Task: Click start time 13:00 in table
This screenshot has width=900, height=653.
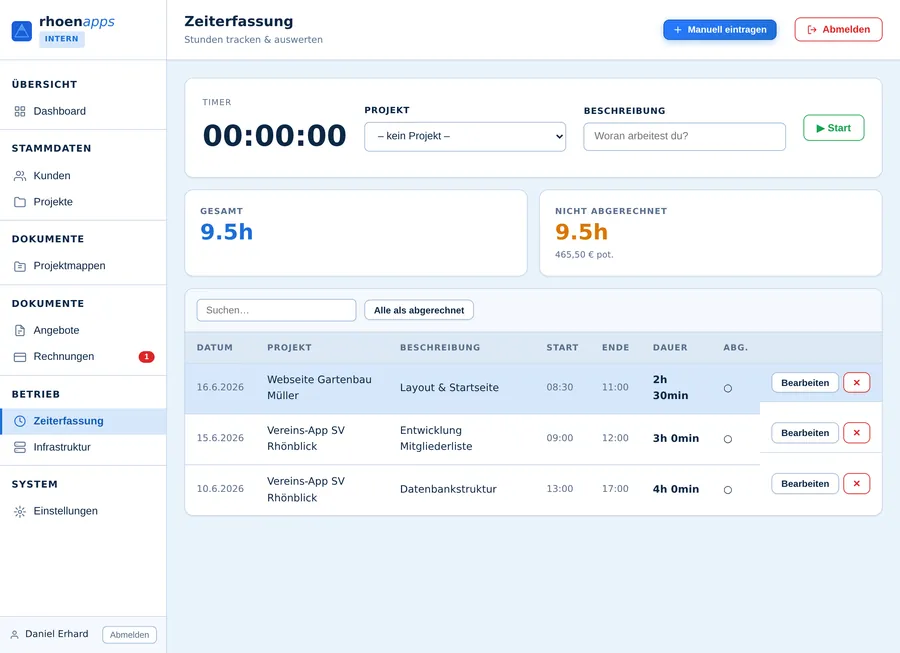Action: tap(560, 489)
